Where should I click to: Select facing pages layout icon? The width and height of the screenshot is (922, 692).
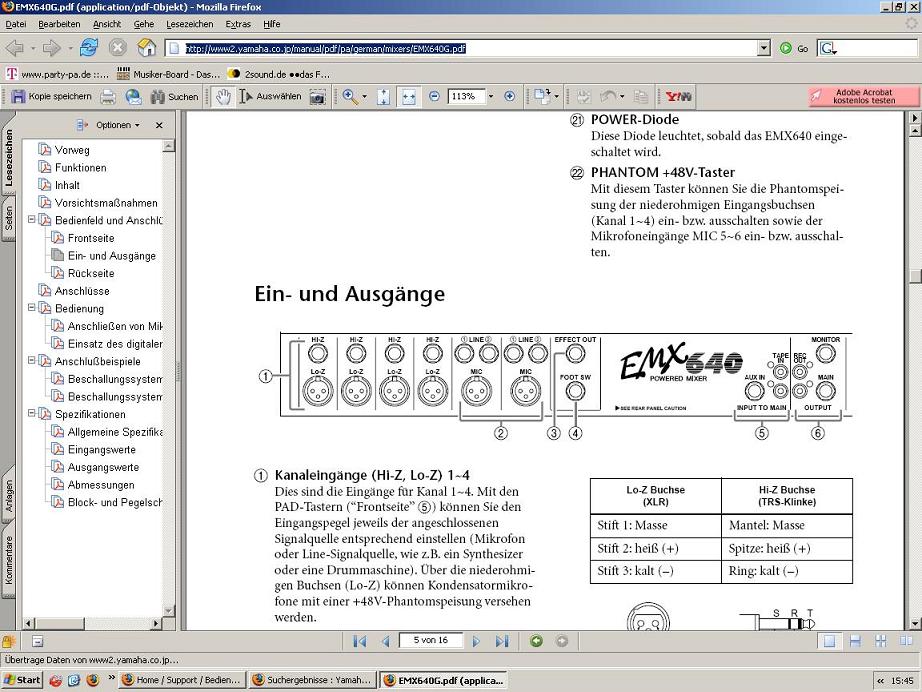[906, 641]
